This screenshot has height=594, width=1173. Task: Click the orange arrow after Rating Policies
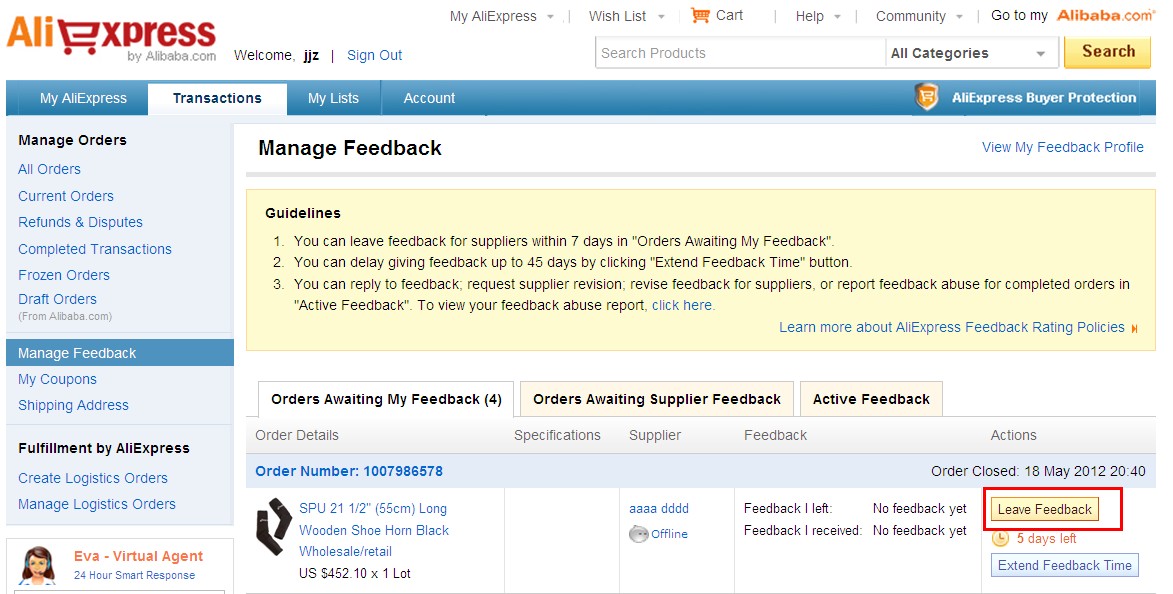pos(1134,328)
